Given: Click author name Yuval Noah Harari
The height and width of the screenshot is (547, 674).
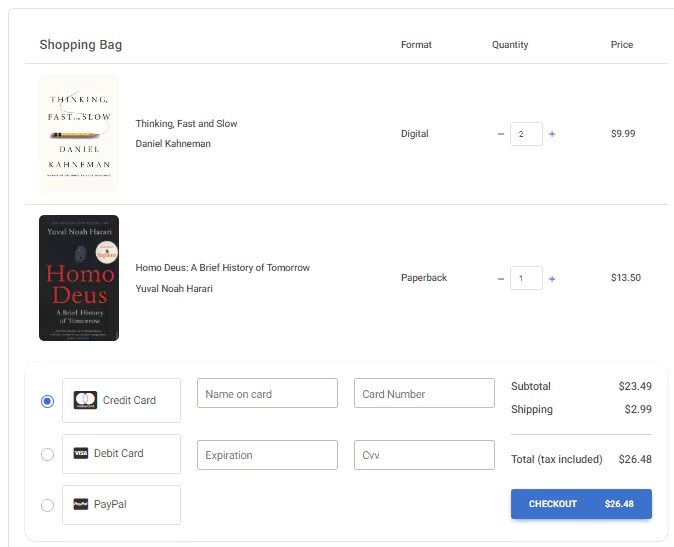Looking at the screenshot, I should coord(174,289).
